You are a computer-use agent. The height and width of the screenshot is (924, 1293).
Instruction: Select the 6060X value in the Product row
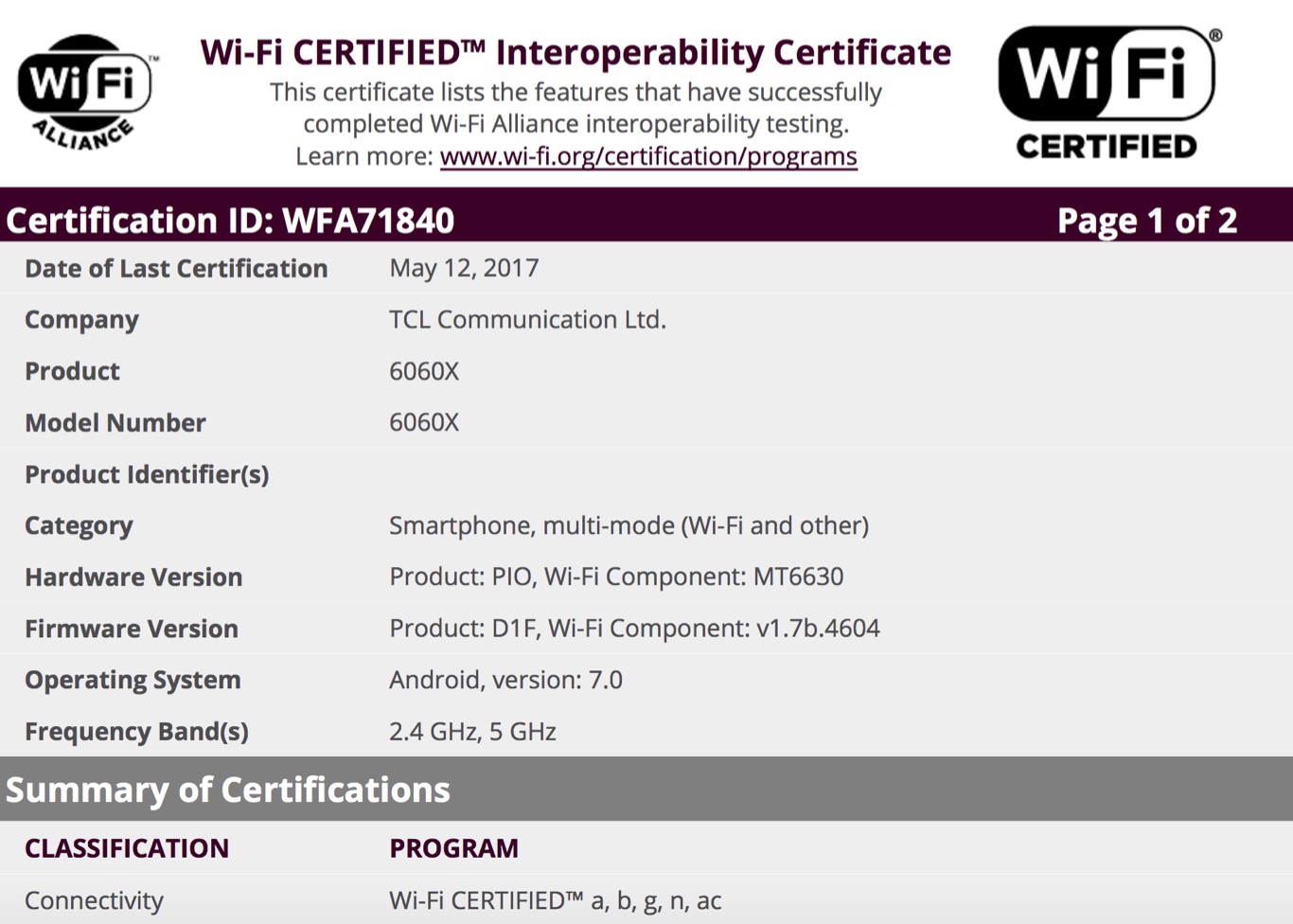424,371
